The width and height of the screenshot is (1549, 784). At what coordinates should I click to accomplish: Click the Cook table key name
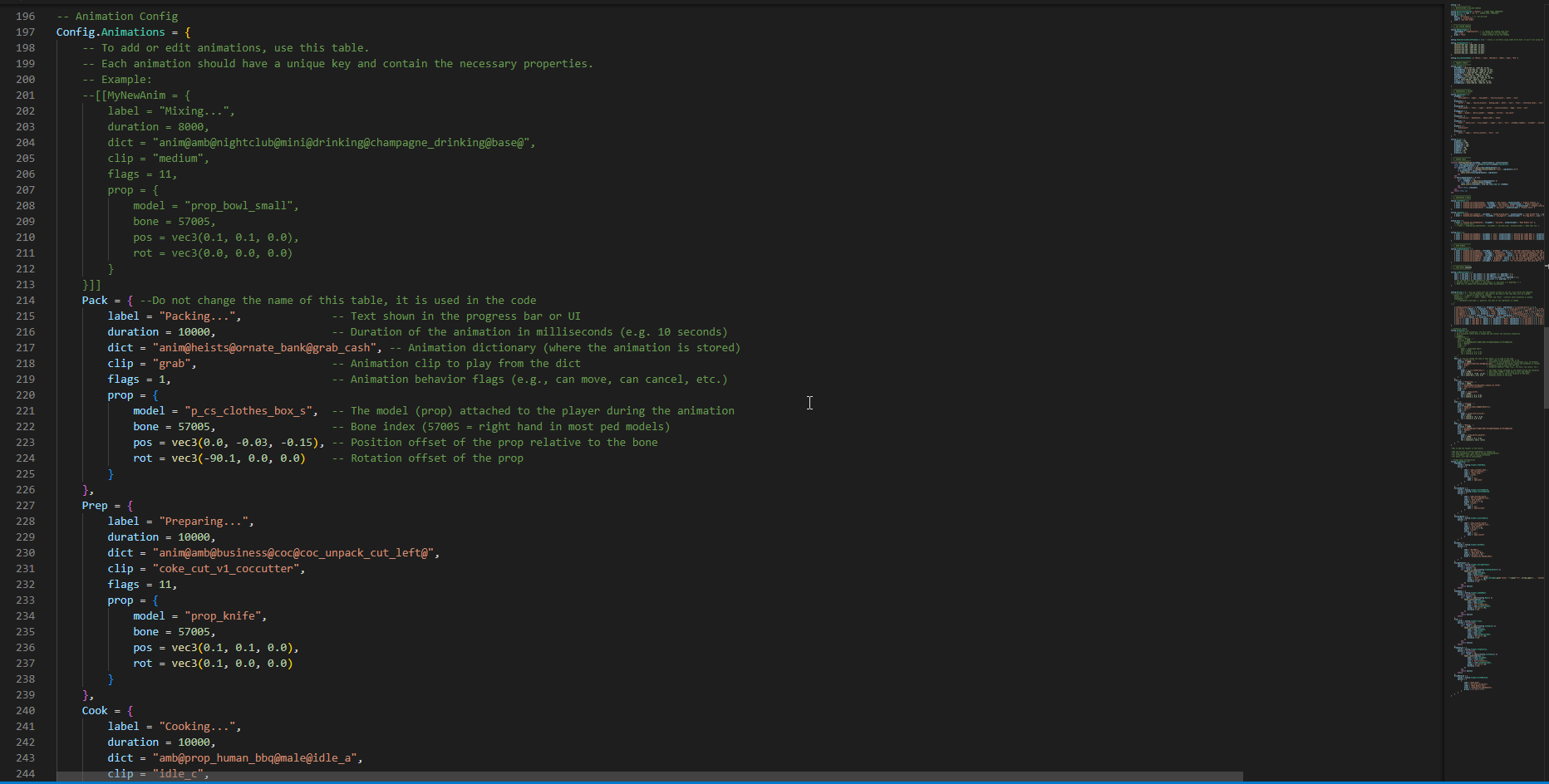pos(95,711)
